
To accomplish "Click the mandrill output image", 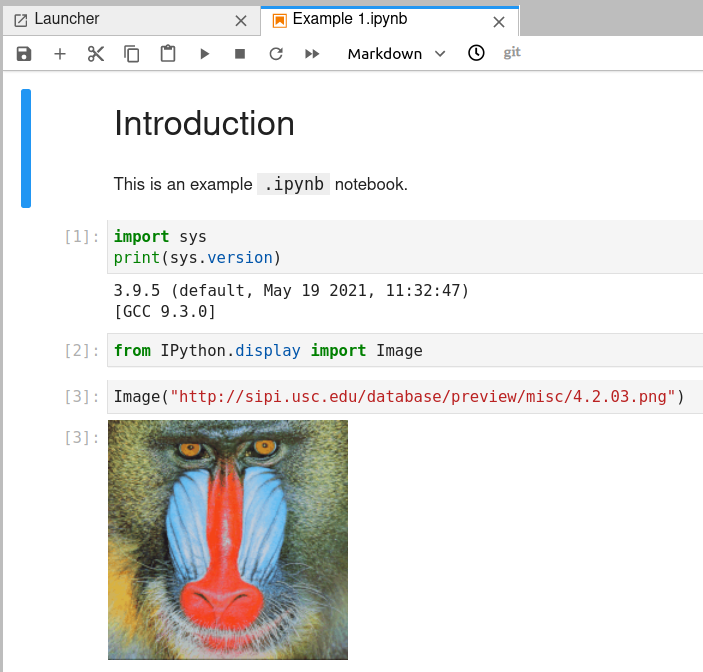I will [x=228, y=540].
